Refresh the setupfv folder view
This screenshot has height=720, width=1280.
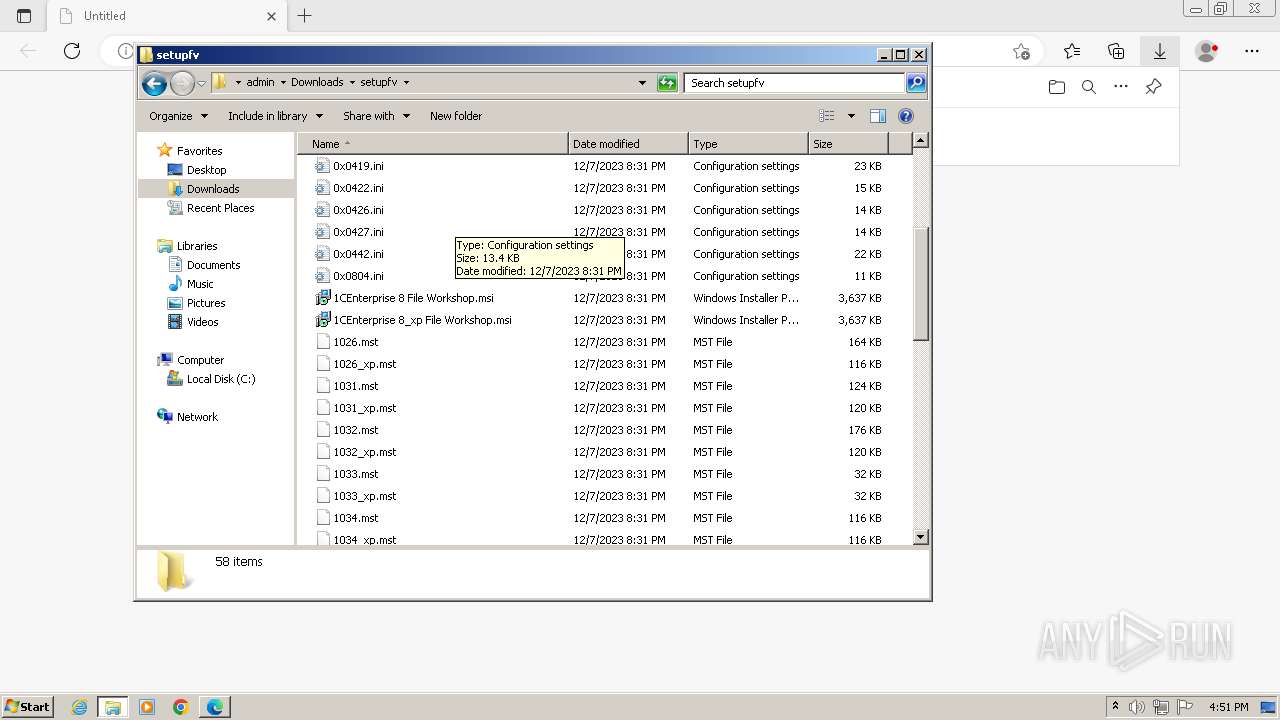667,83
